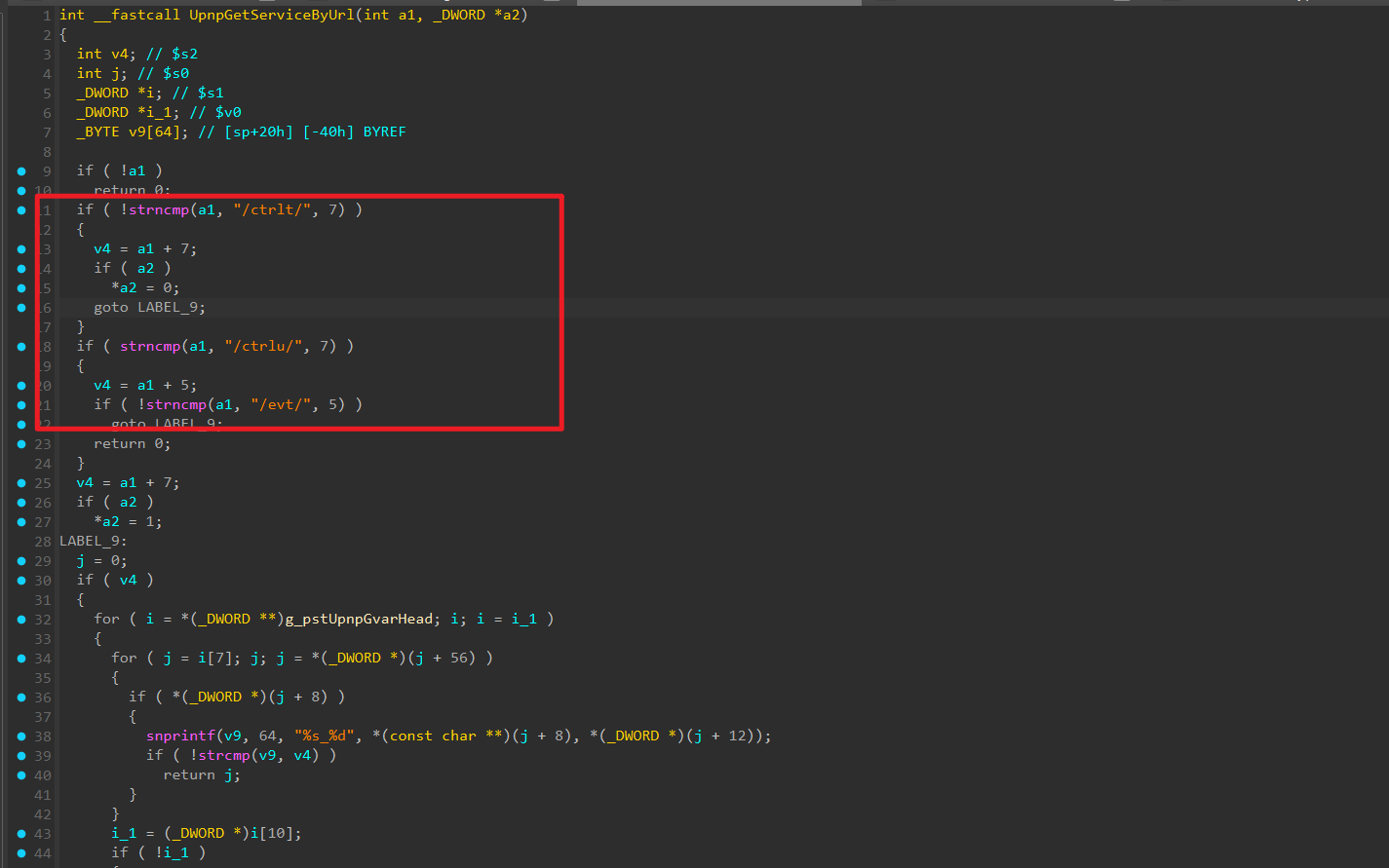Select the "/ctrlt/" string literal
Screen dimensions: 1389x868
[267, 209]
